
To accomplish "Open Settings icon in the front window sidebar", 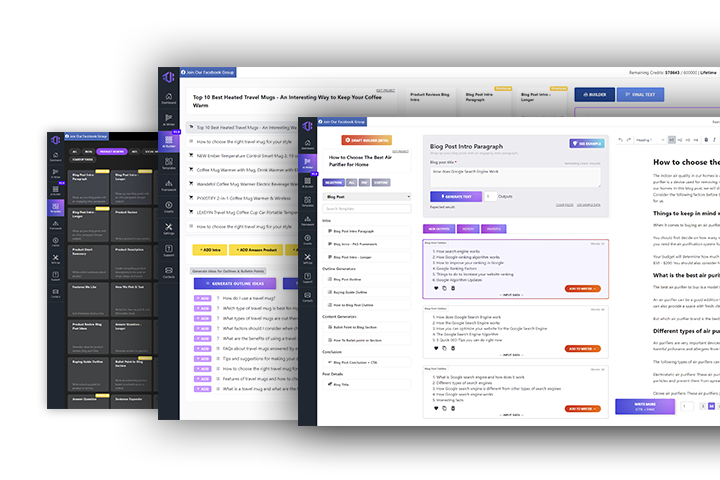I will coord(308,259).
